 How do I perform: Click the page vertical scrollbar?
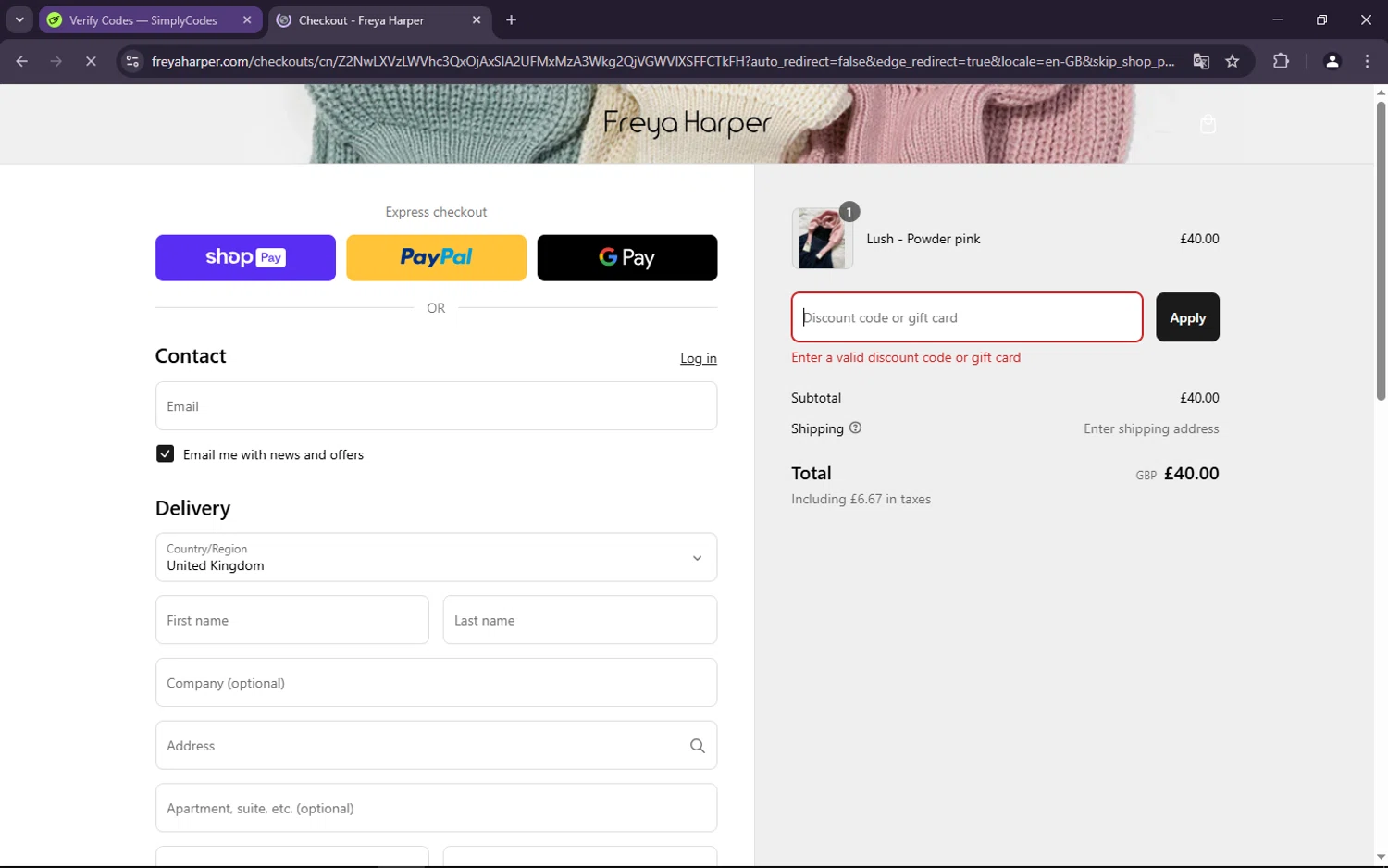click(x=1381, y=250)
